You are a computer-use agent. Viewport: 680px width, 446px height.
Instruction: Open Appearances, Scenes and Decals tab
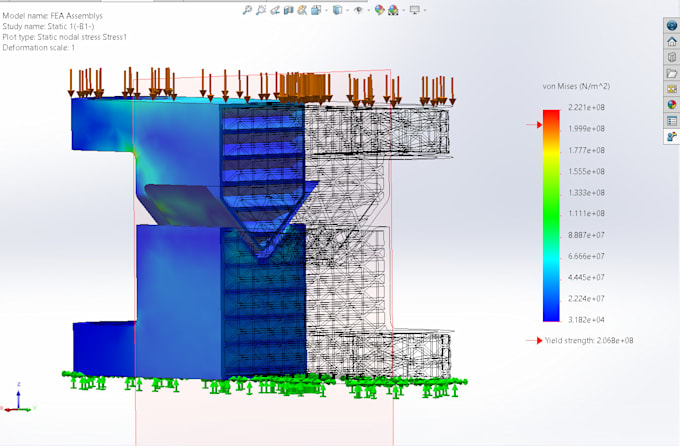pyautogui.click(x=672, y=105)
